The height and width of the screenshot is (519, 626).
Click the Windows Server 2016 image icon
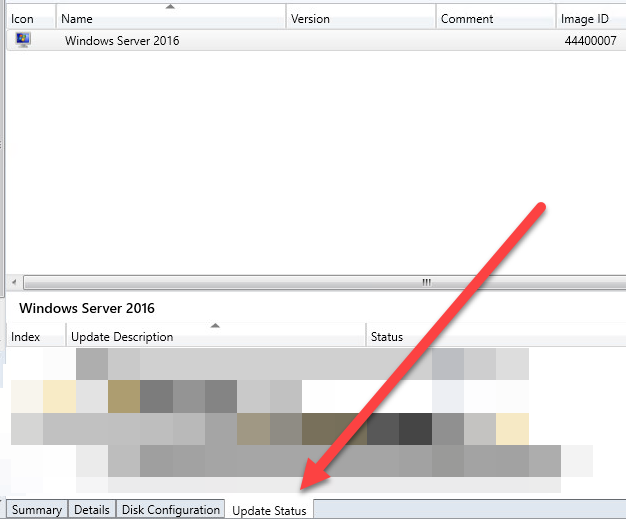tap(23, 40)
